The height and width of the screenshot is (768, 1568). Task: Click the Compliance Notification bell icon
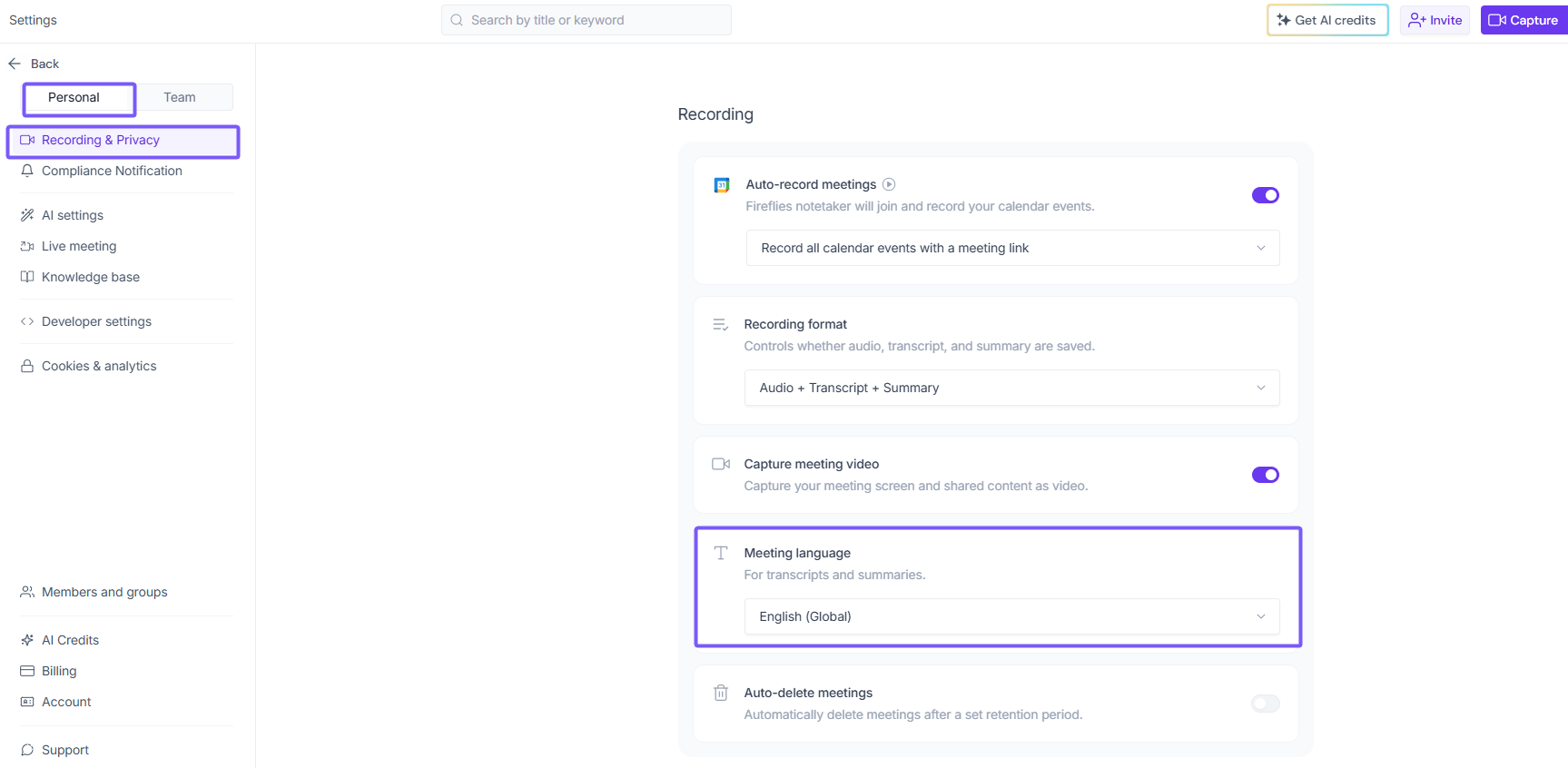tap(27, 171)
